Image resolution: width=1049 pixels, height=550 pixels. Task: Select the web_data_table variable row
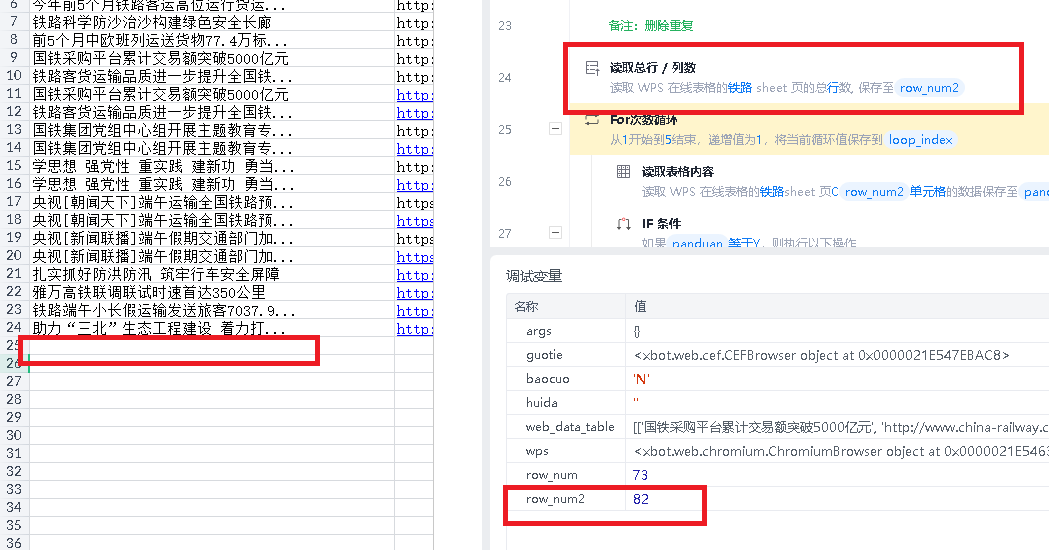tap(570, 427)
